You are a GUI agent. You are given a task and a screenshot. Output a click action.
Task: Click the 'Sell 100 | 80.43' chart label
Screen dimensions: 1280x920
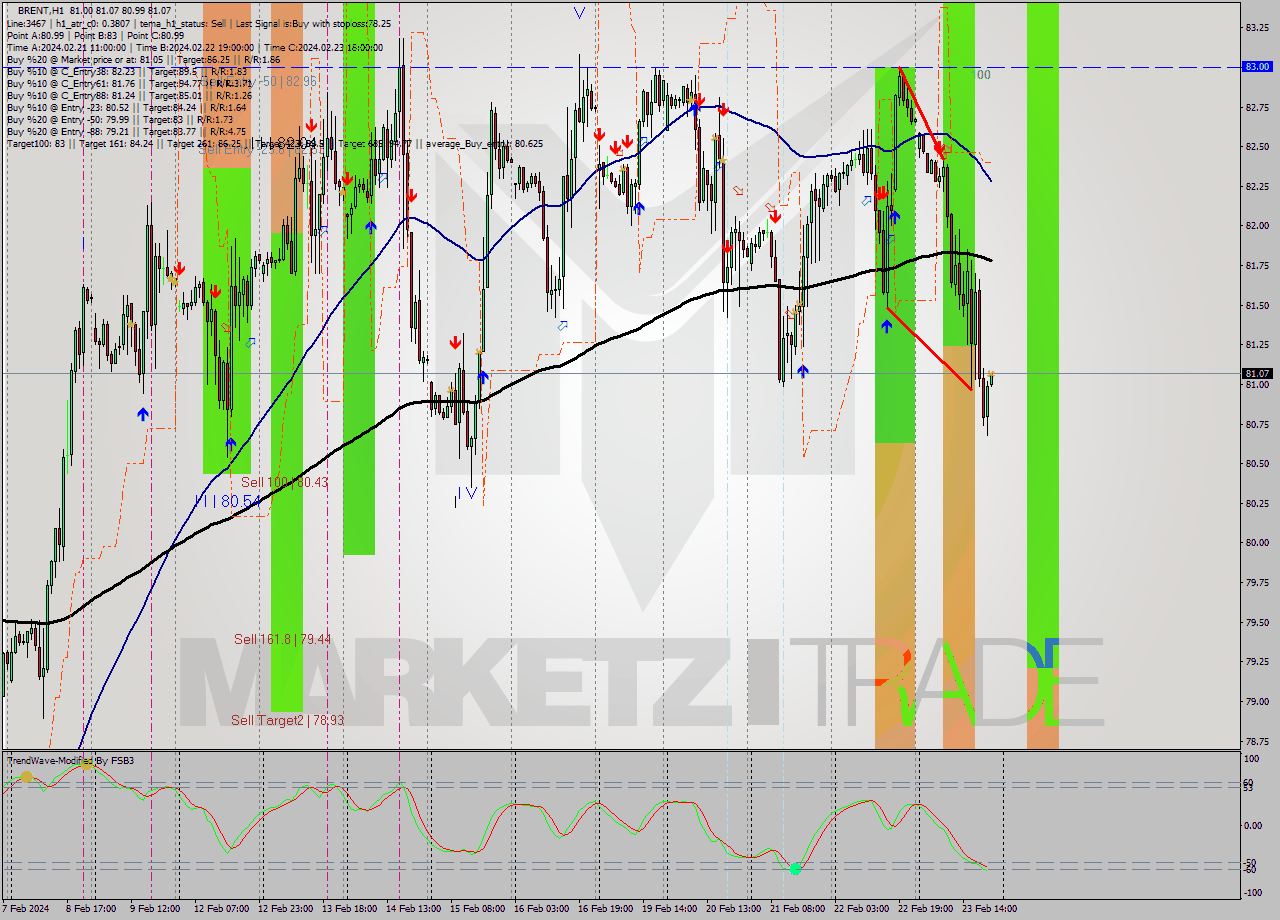coord(284,482)
